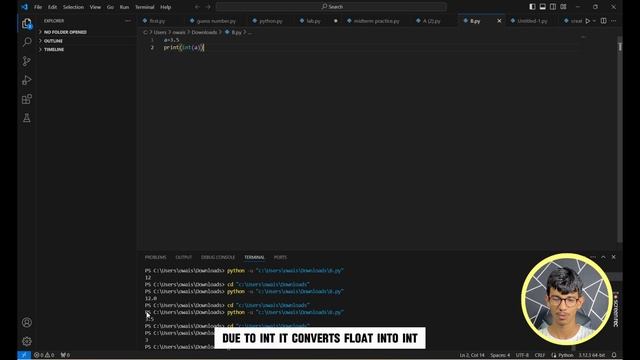640x360 pixels.
Task: Open the Go menu
Action: (x=110, y=7)
